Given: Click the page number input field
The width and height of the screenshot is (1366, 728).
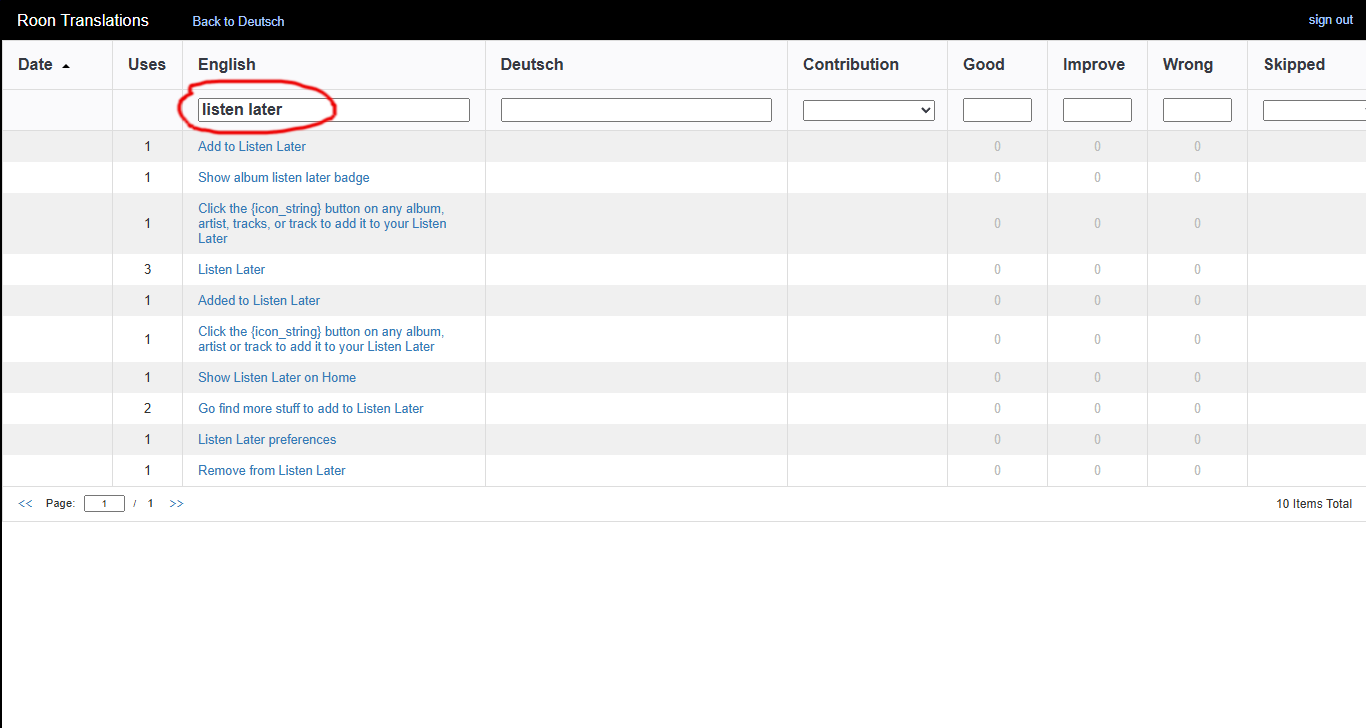Looking at the screenshot, I should (104, 504).
